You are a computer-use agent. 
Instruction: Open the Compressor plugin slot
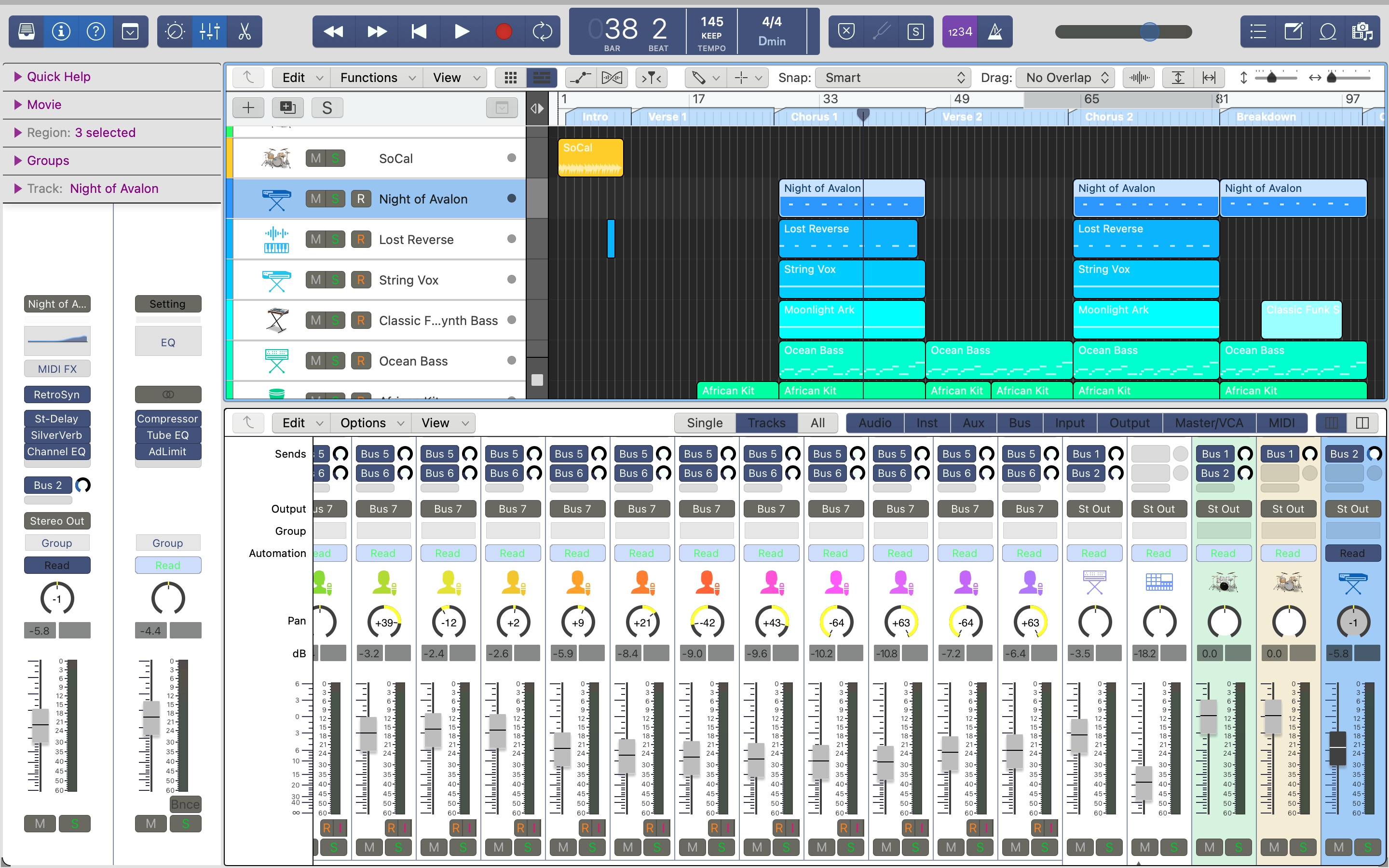pyautogui.click(x=168, y=419)
